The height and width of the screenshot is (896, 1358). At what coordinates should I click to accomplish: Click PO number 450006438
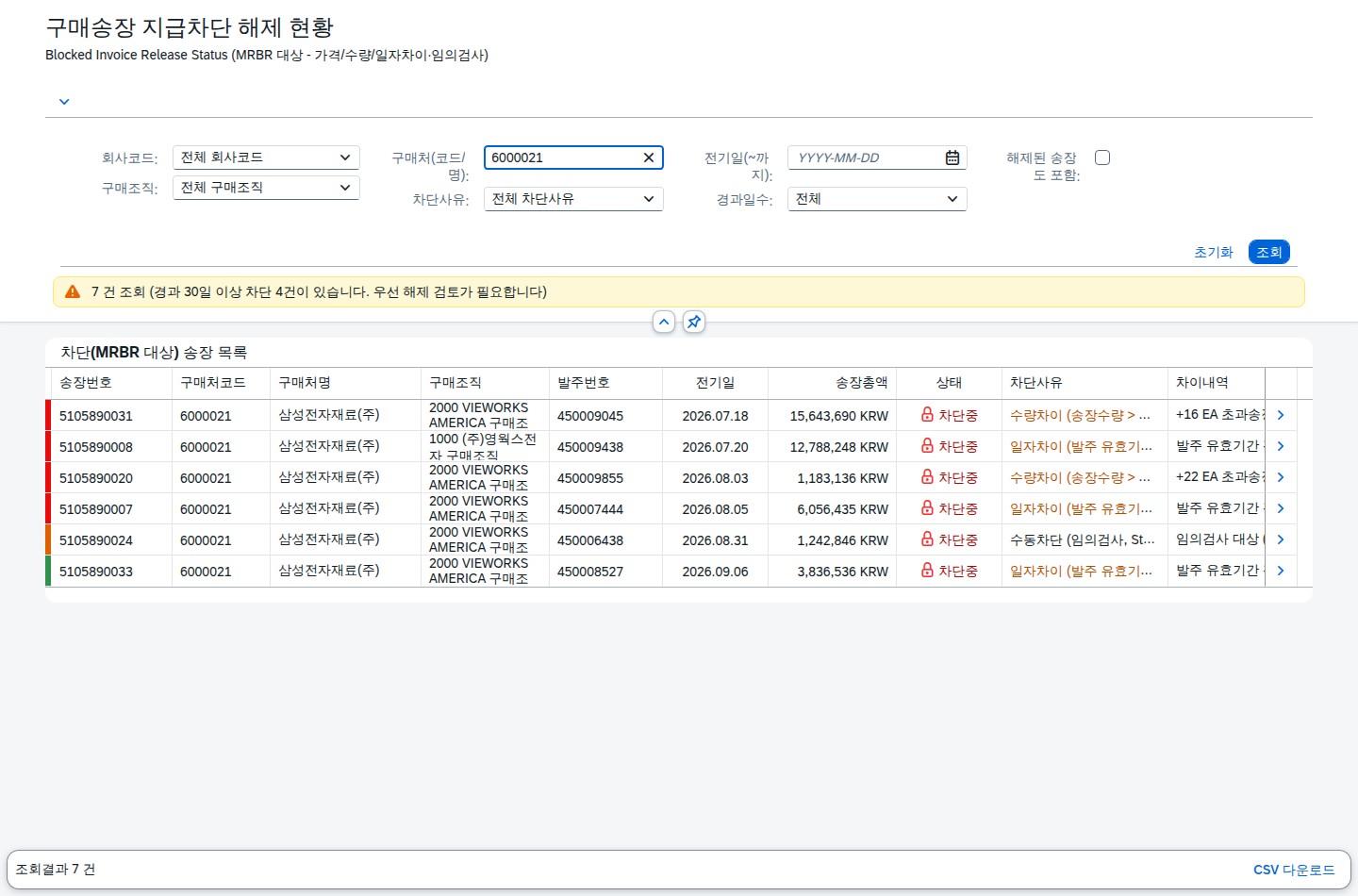click(590, 540)
